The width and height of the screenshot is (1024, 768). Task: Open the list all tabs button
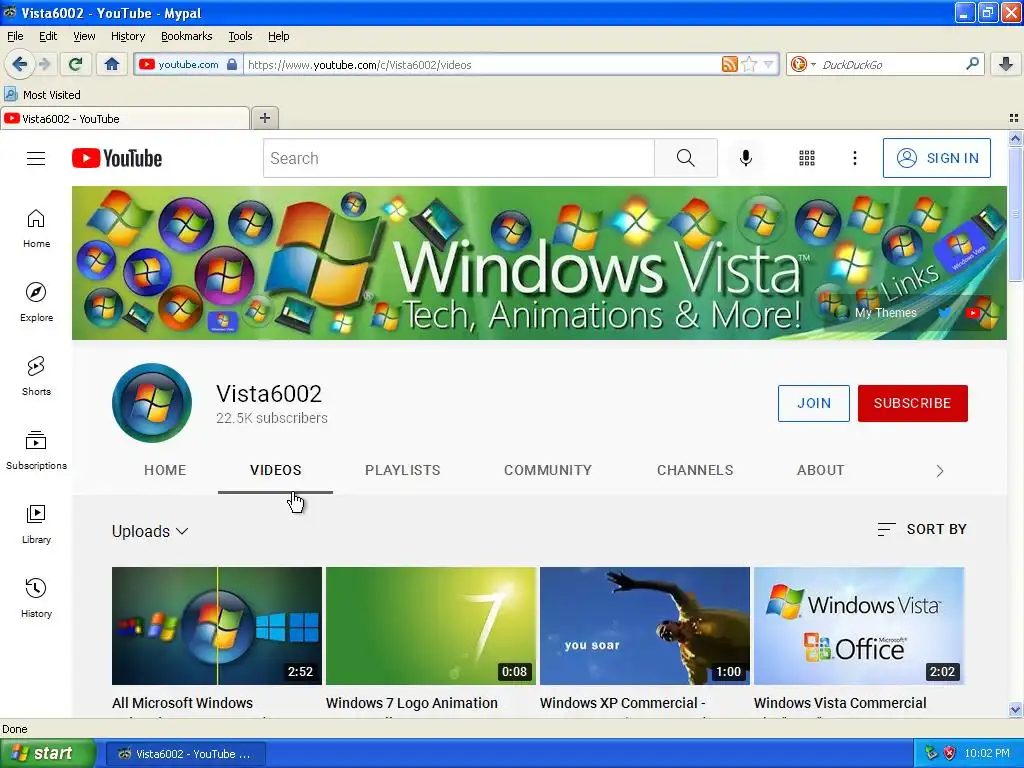coord(1014,118)
